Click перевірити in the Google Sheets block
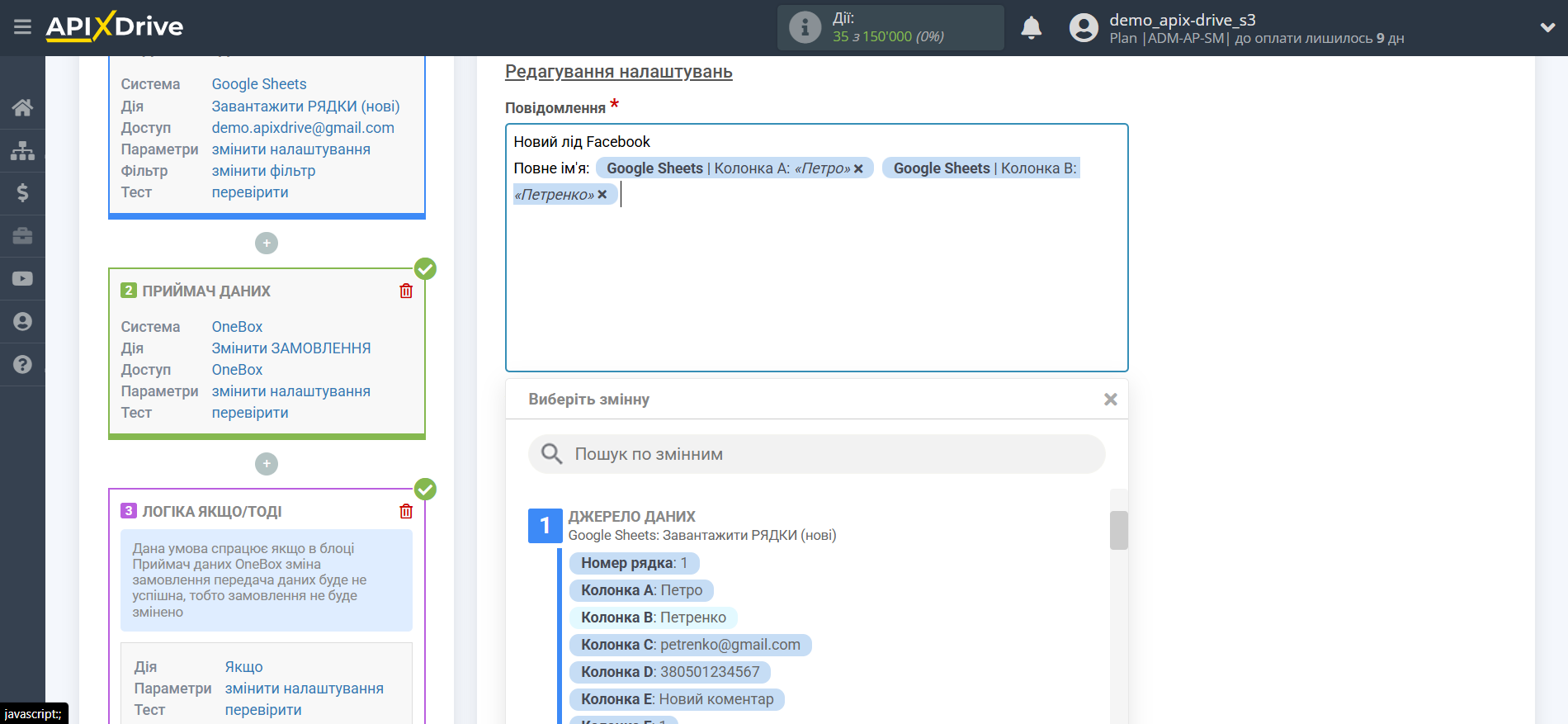The height and width of the screenshot is (724, 1568). (250, 192)
